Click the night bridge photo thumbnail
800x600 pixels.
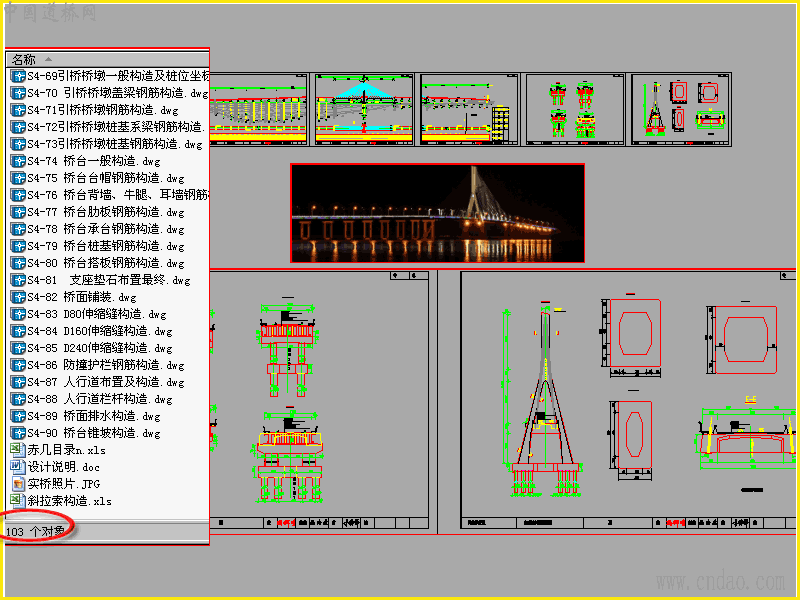[x=437, y=213]
